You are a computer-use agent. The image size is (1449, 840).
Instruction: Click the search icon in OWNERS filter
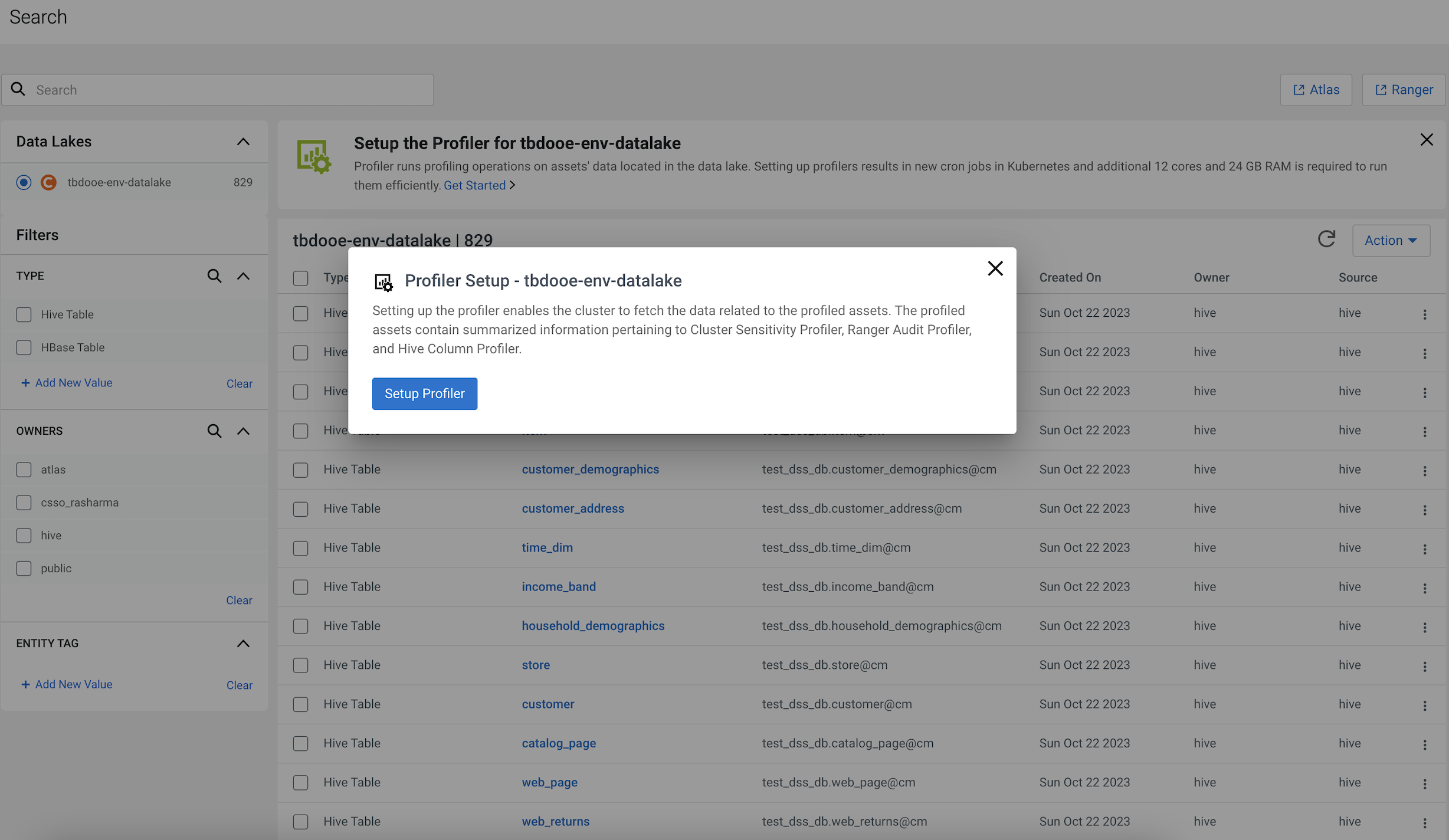[214, 431]
